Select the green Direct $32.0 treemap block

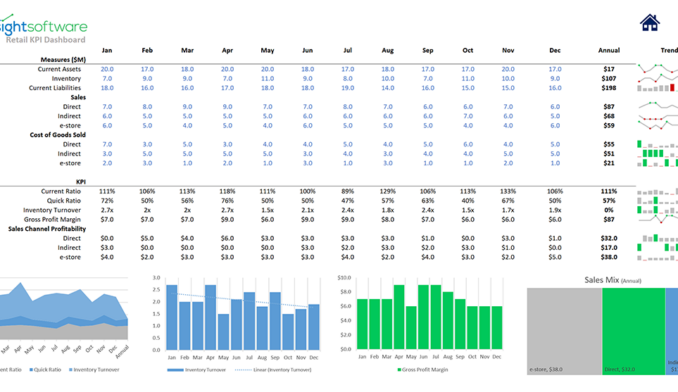[x=633, y=331]
